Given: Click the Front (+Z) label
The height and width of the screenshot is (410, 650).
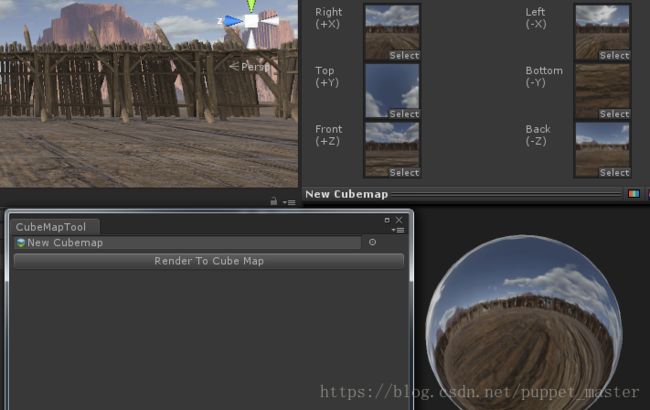Looking at the screenshot, I should (x=328, y=135).
